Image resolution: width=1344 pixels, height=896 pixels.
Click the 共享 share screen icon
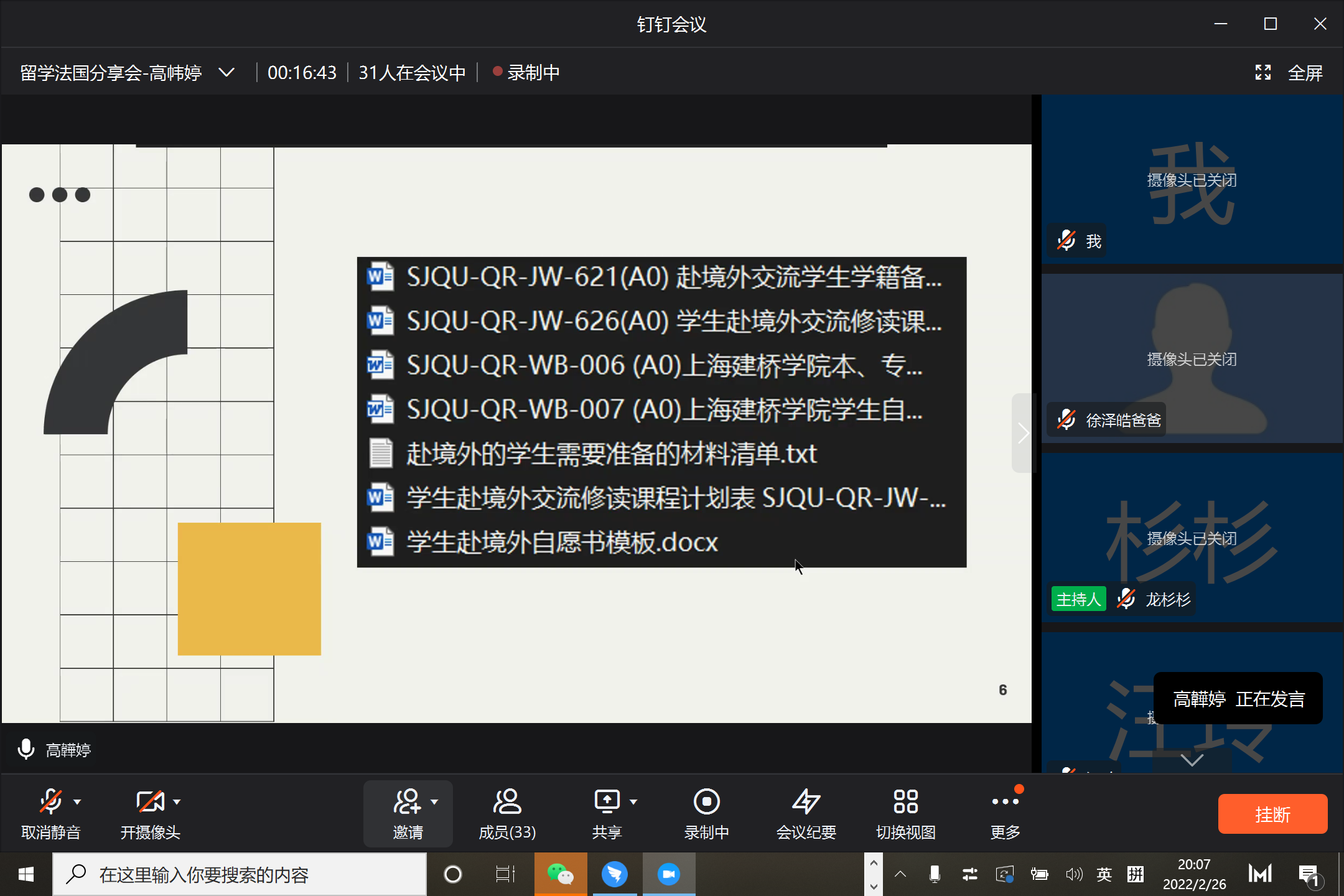(x=607, y=803)
